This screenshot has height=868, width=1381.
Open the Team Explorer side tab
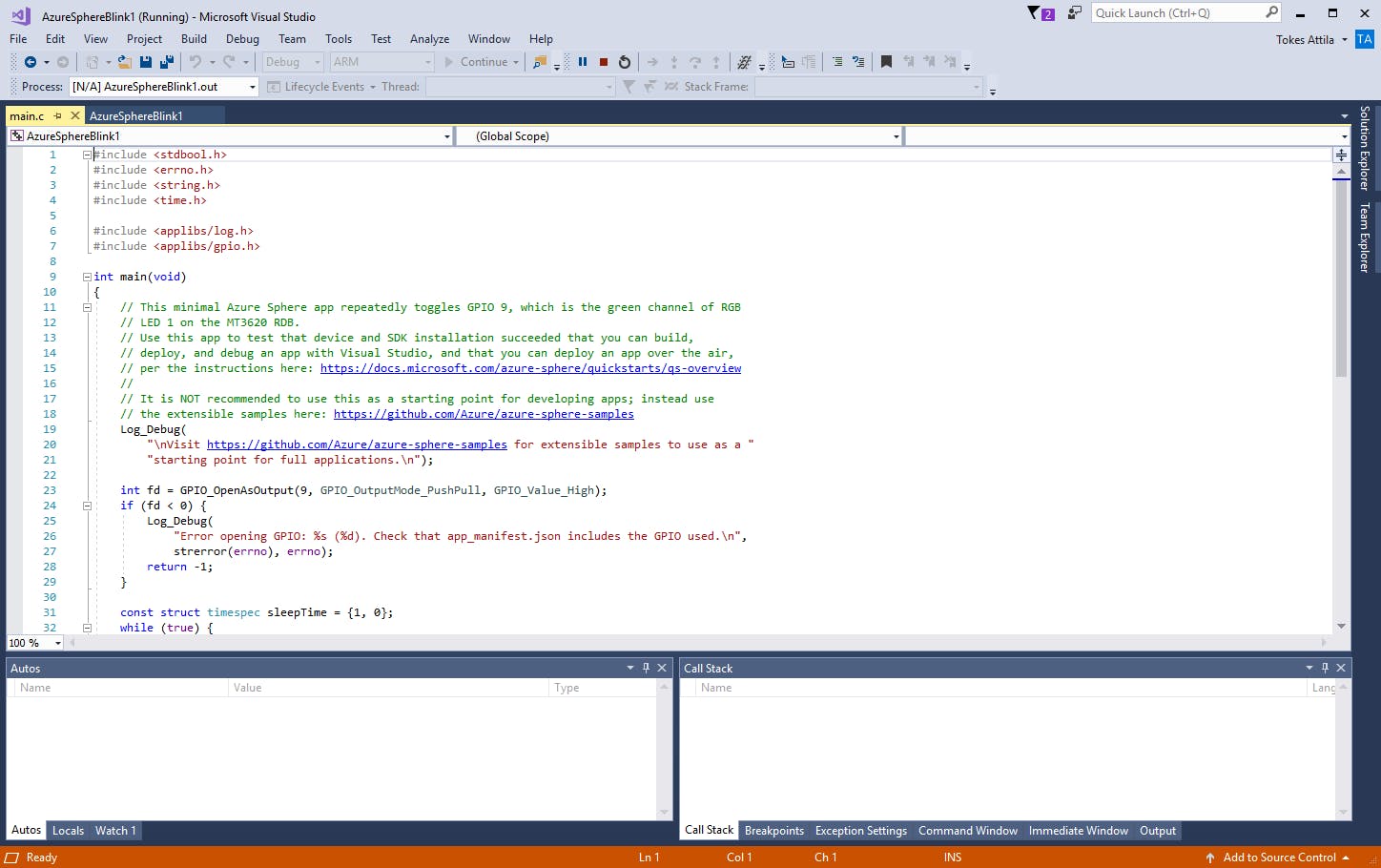[x=1365, y=238]
